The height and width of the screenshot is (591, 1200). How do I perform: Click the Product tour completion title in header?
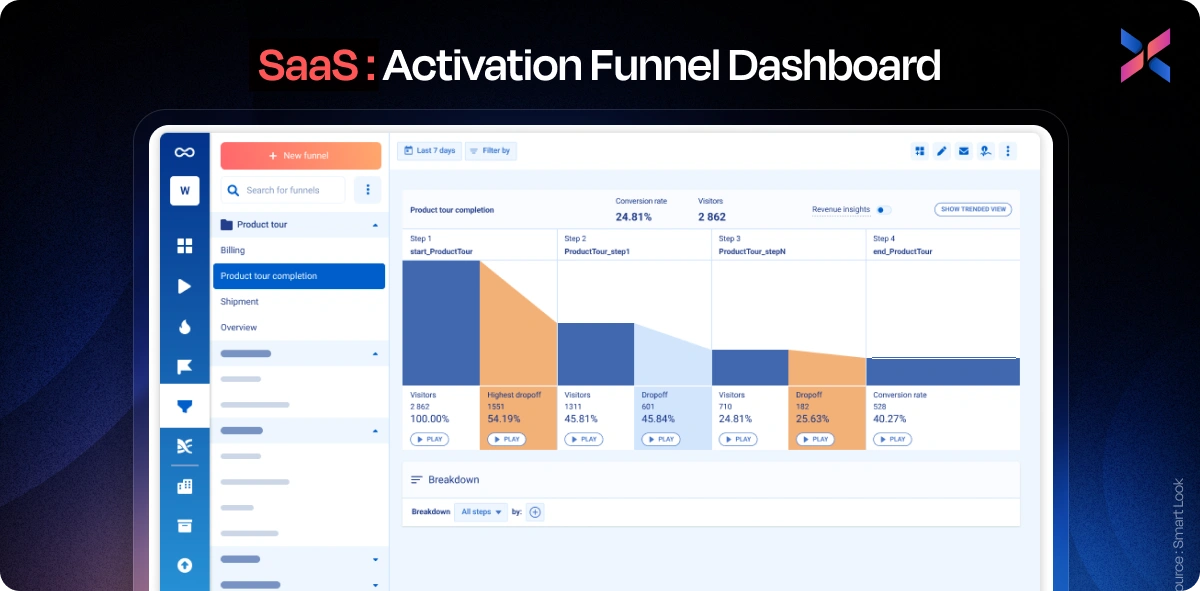pos(452,210)
